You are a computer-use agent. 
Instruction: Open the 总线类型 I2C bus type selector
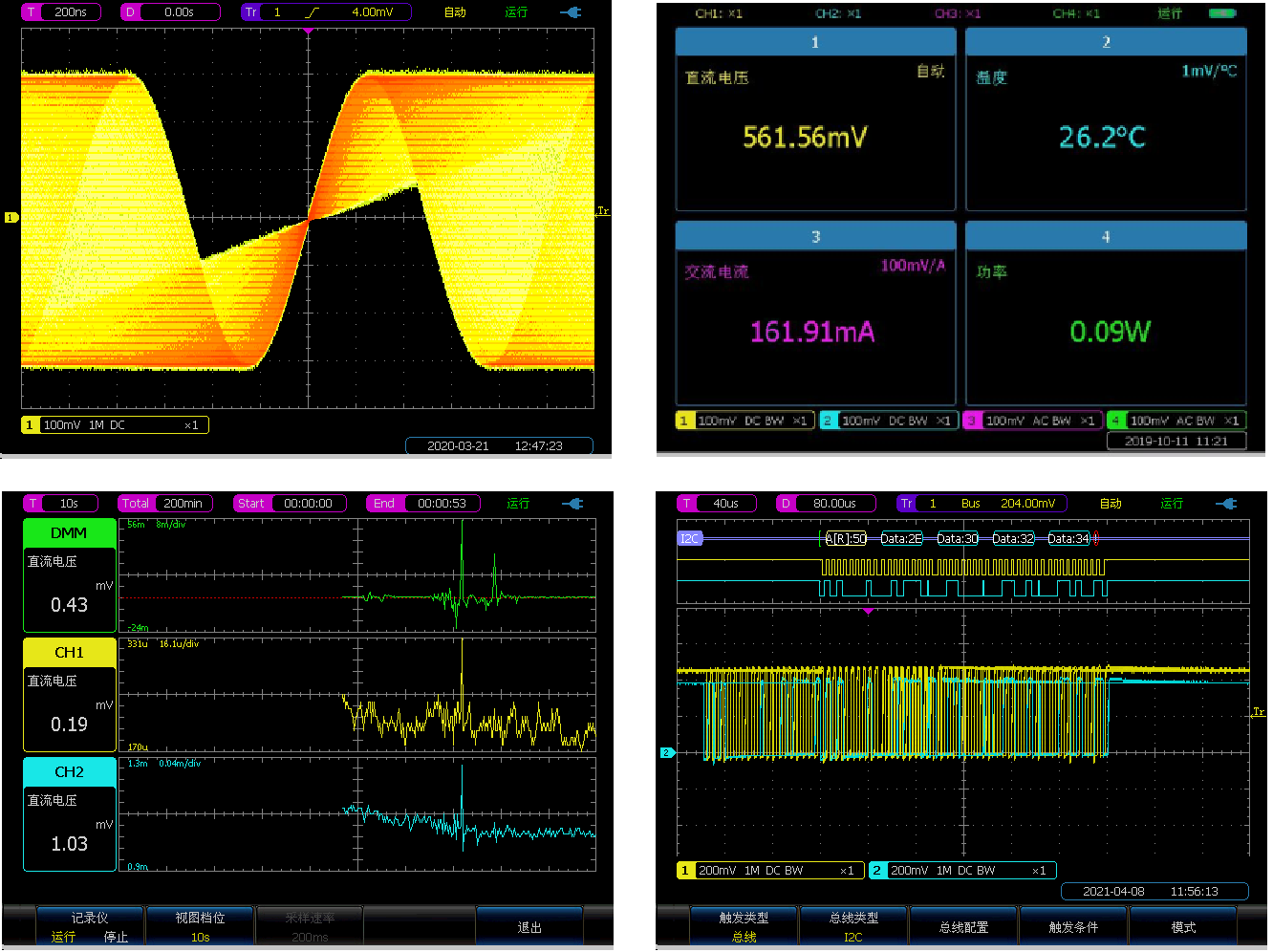point(853,927)
